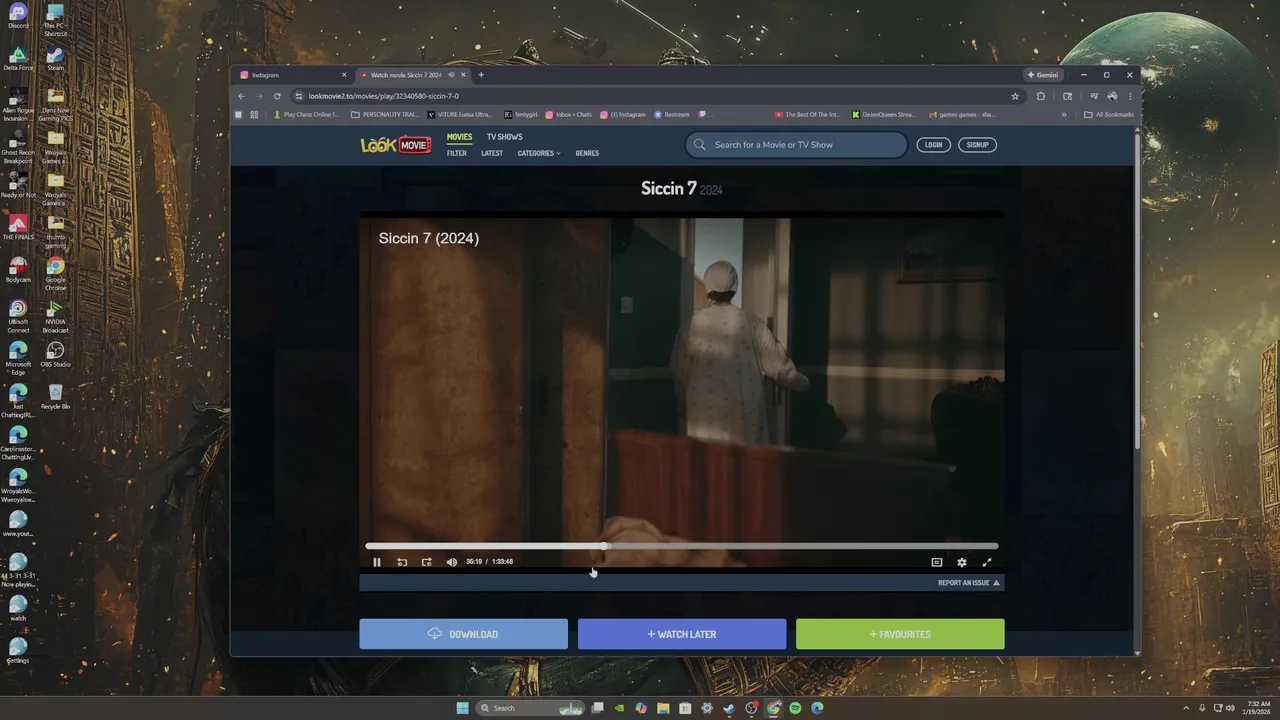The image size is (1280, 720).
Task: Reload the page
Action: point(277,96)
